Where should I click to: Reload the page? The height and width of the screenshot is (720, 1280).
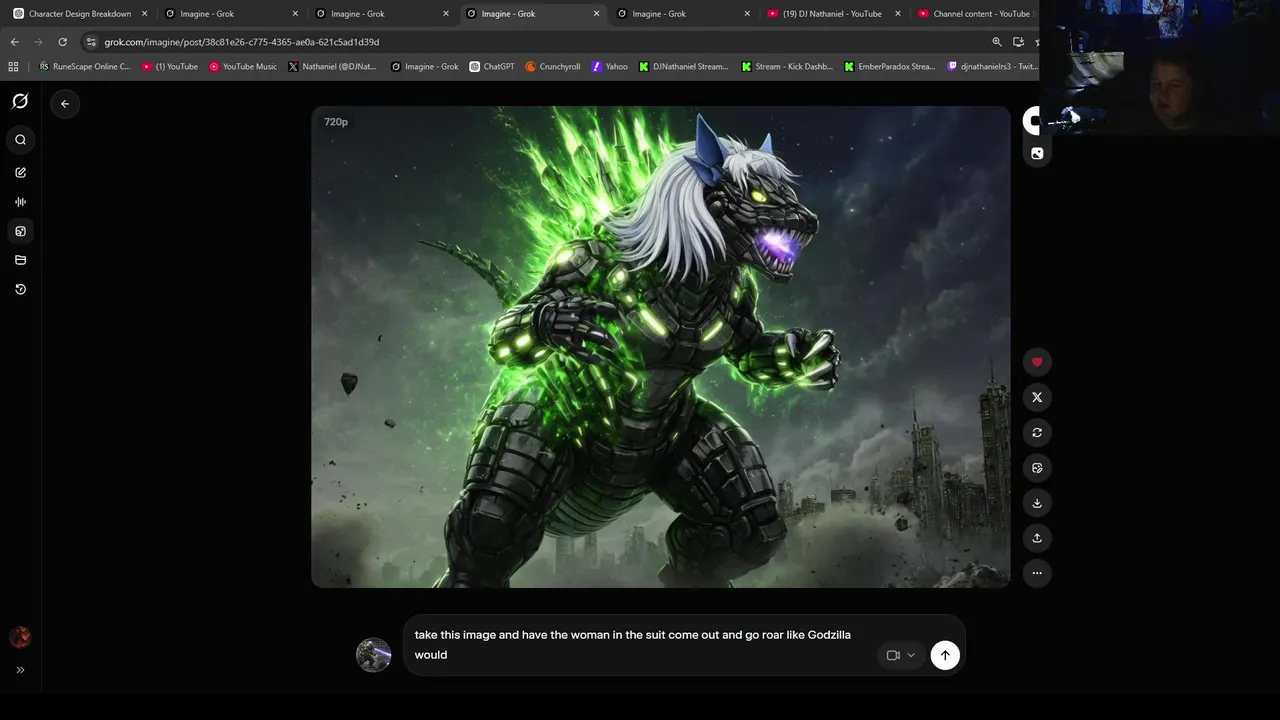pyautogui.click(x=62, y=42)
